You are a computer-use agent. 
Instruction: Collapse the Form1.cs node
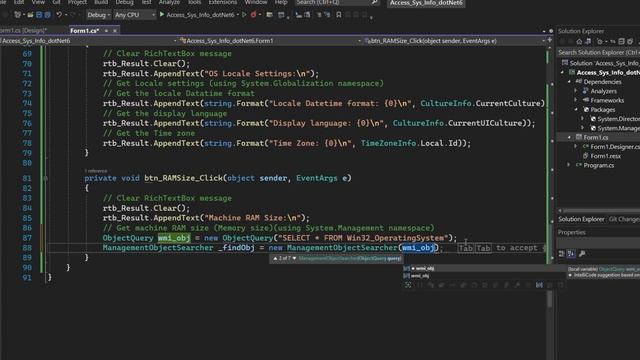[569, 137]
